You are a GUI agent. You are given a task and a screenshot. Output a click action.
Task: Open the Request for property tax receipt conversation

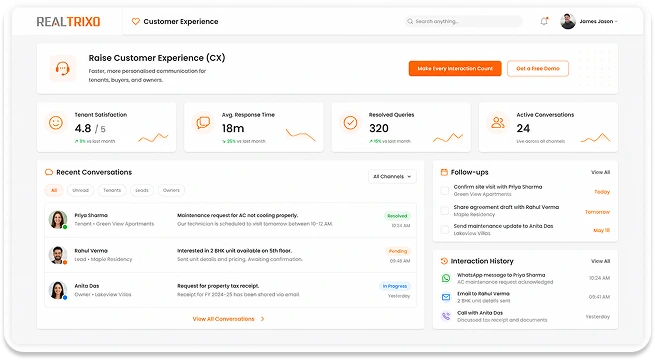pyautogui.click(x=231, y=290)
